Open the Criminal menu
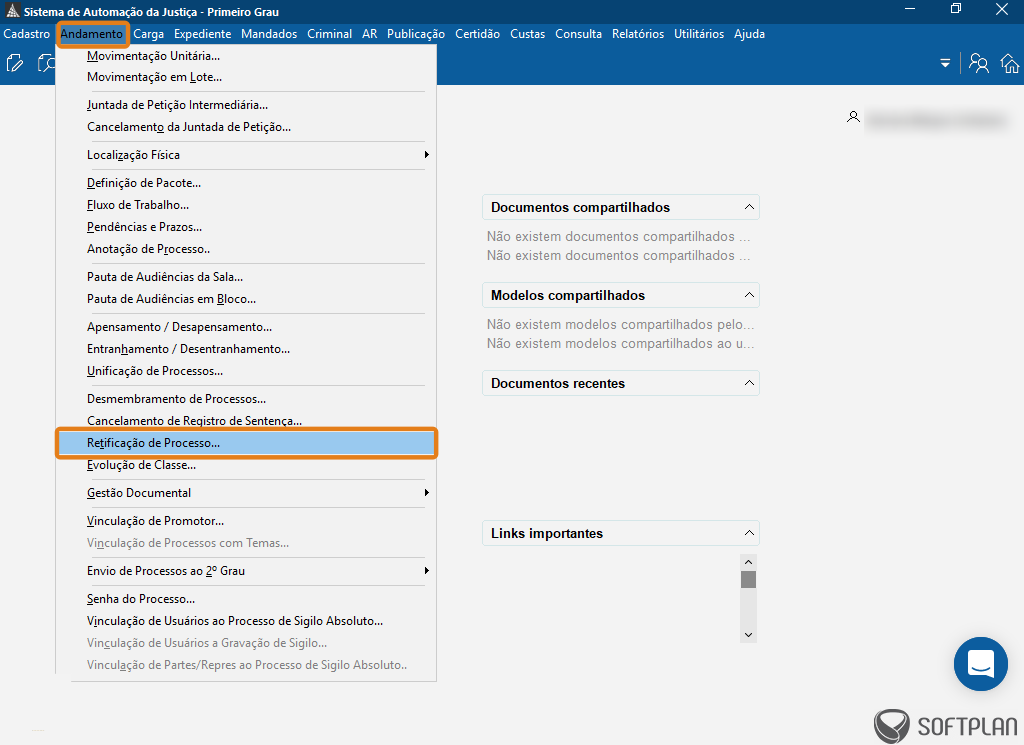 [330, 34]
